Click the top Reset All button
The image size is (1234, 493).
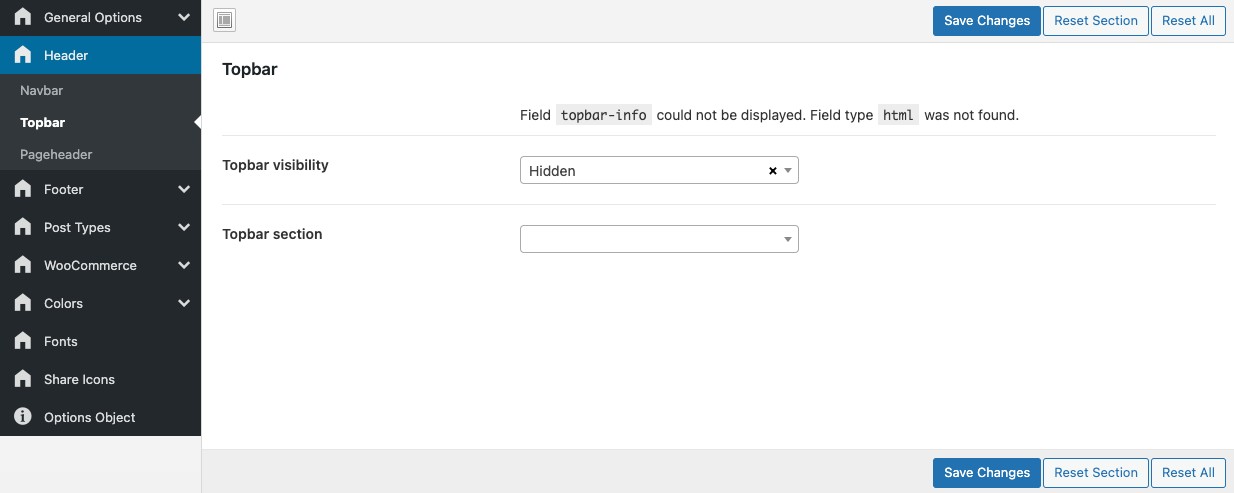pyautogui.click(x=1188, y=21)
